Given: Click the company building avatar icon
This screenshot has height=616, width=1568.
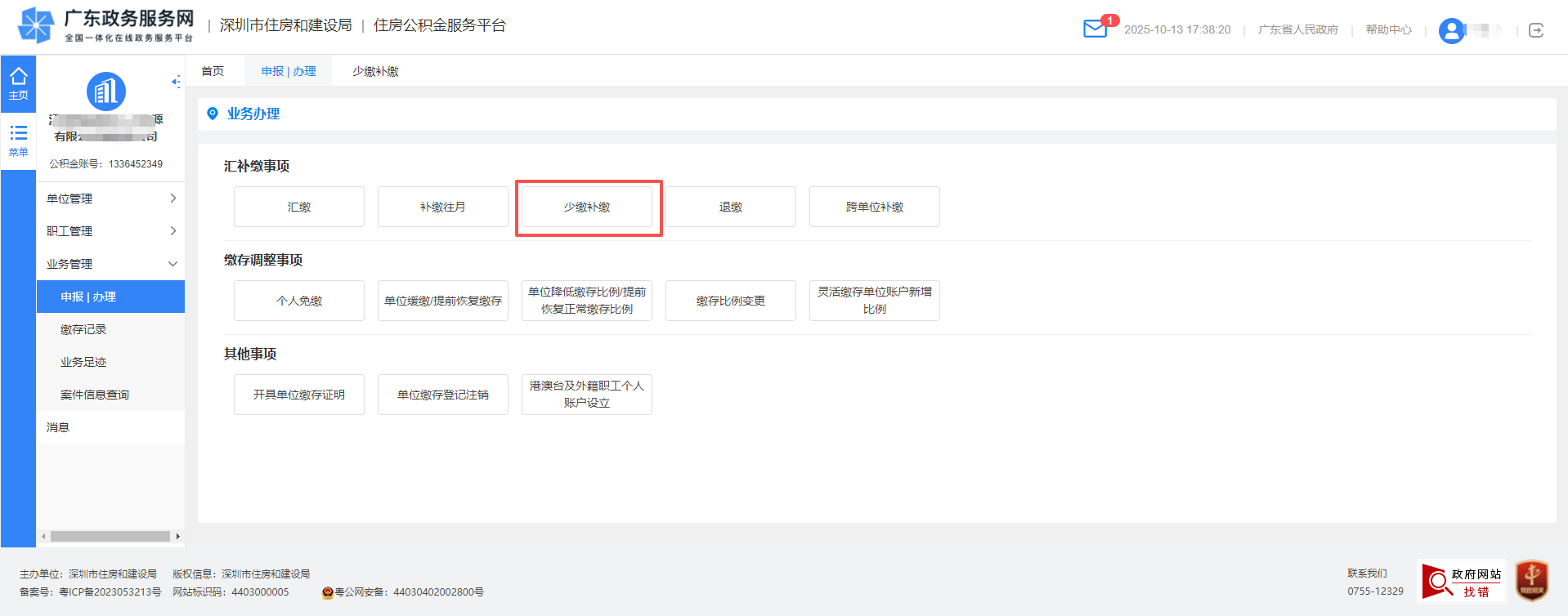Looking at the screenshot, I should click(106, 92).
